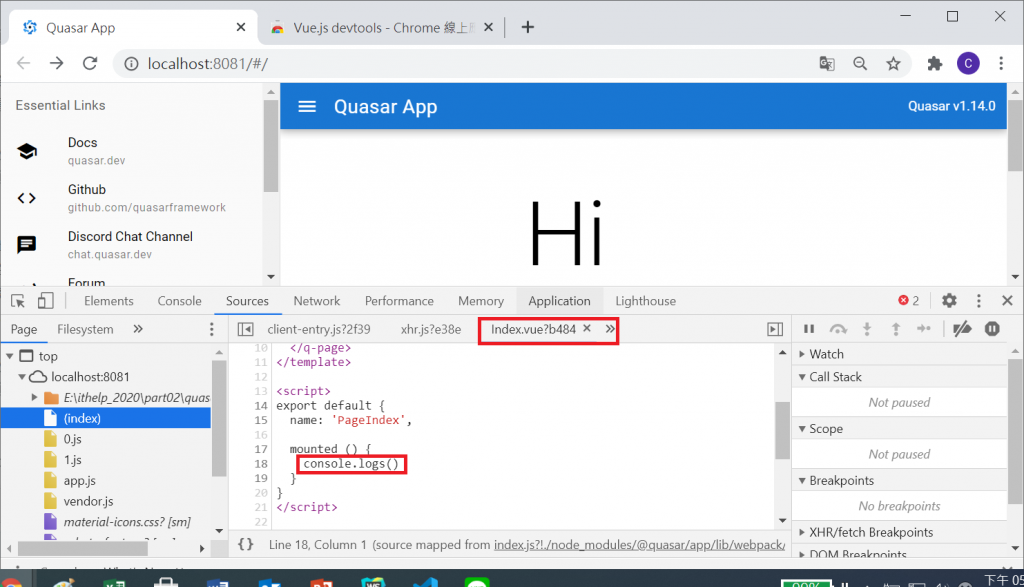The image size is (1024, 587).
Task: Follow the source mapped index.js link
Action: click(639, 545)
